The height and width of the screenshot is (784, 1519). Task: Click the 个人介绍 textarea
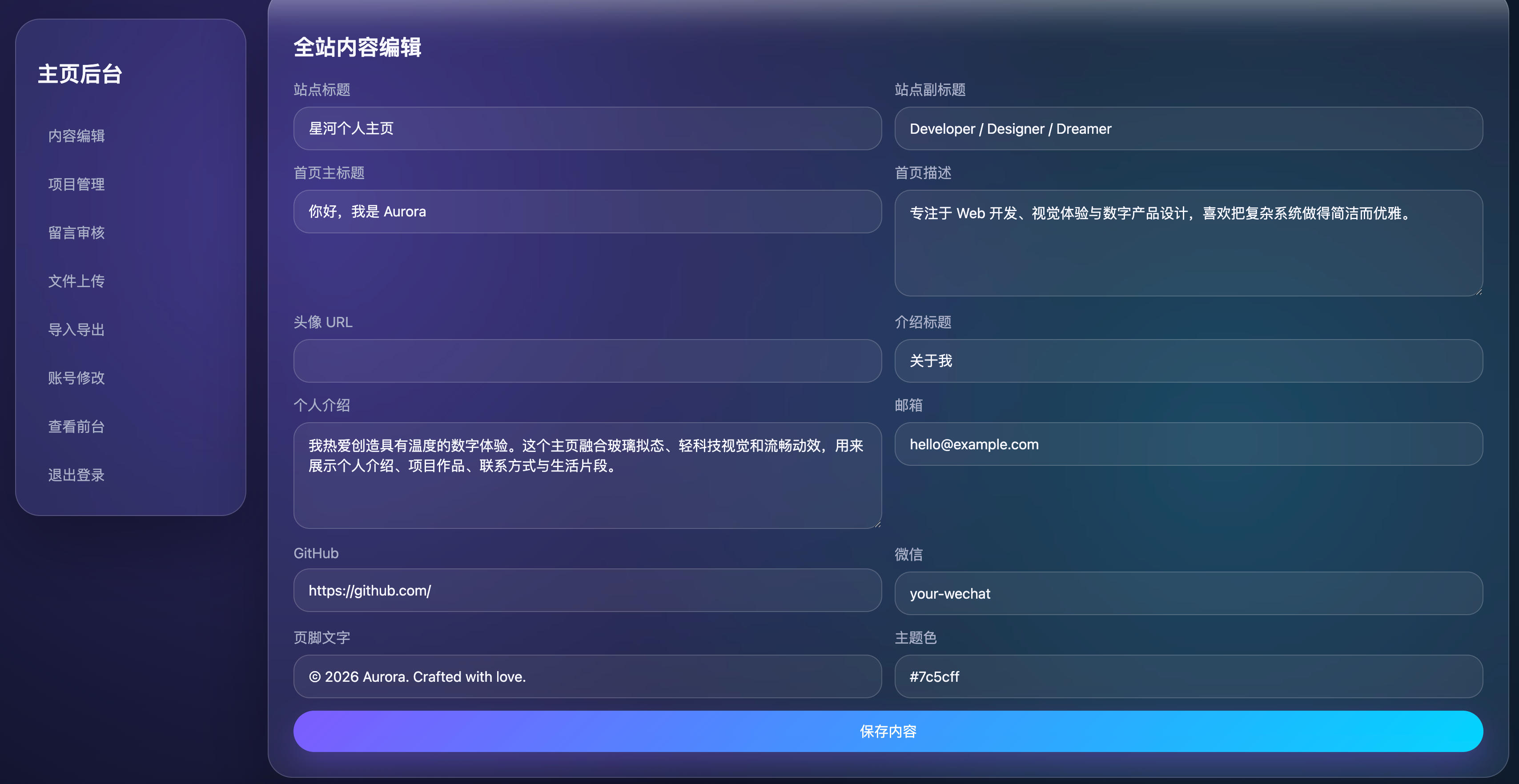(x=587, y=475)
